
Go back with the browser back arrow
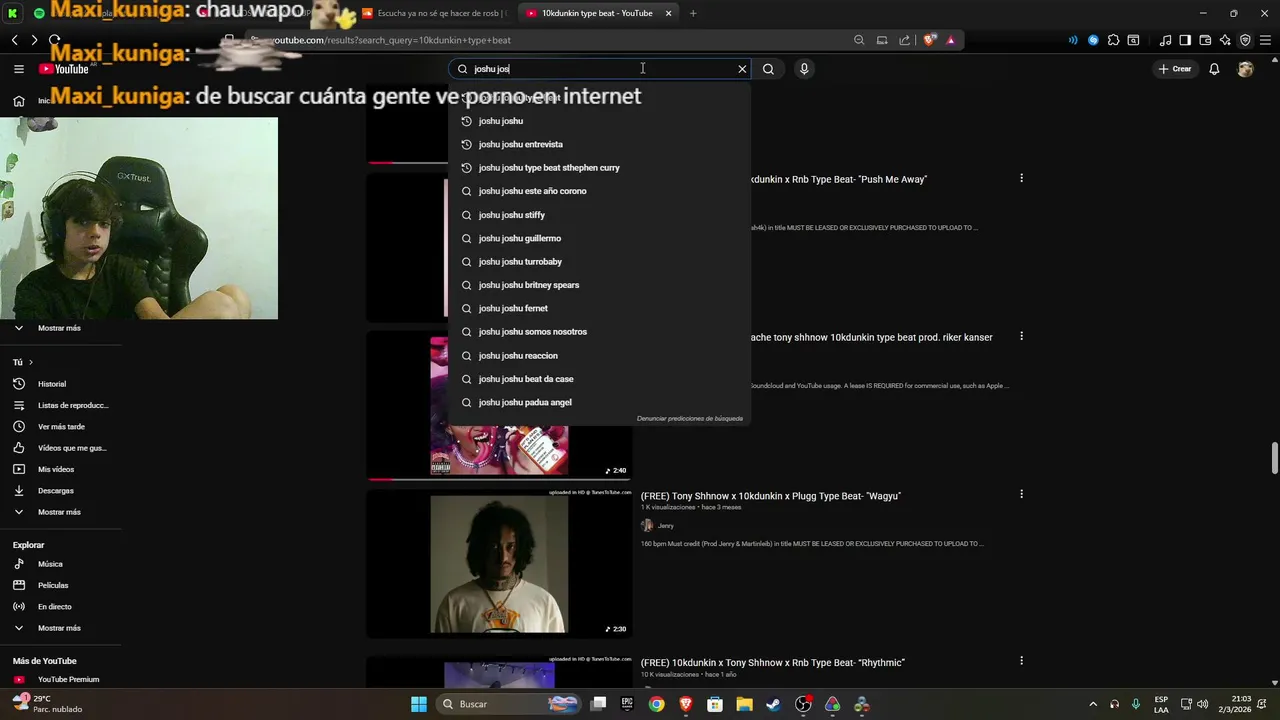[15, 40]
